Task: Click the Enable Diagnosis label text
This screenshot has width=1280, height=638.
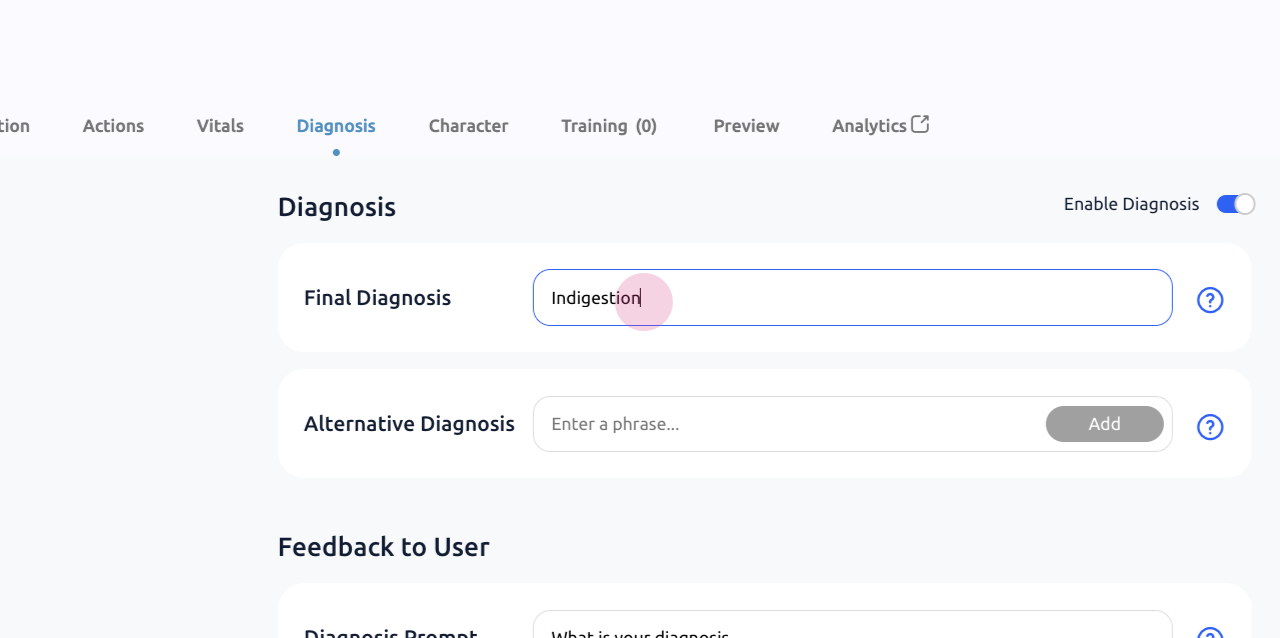Action: click(x=1131, y=204)
